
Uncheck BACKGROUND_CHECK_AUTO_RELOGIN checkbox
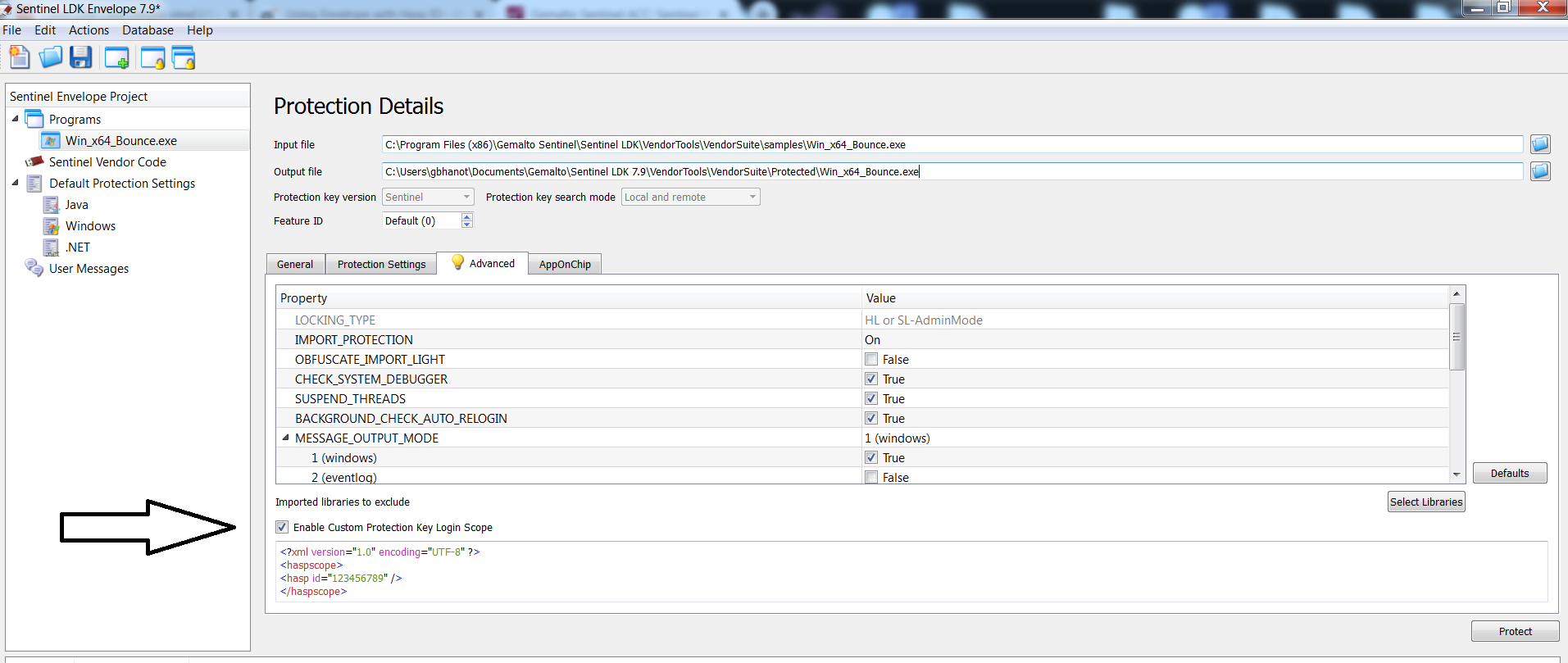(x=871, y=418)
